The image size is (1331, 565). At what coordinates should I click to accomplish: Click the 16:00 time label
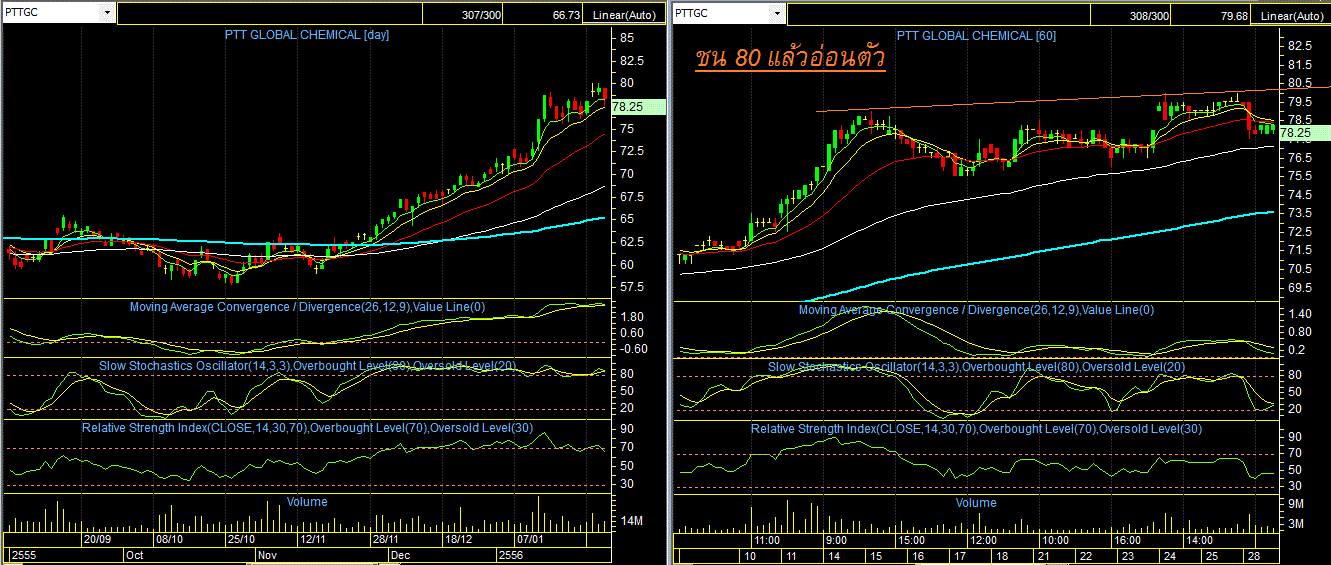click(1128, 539)
